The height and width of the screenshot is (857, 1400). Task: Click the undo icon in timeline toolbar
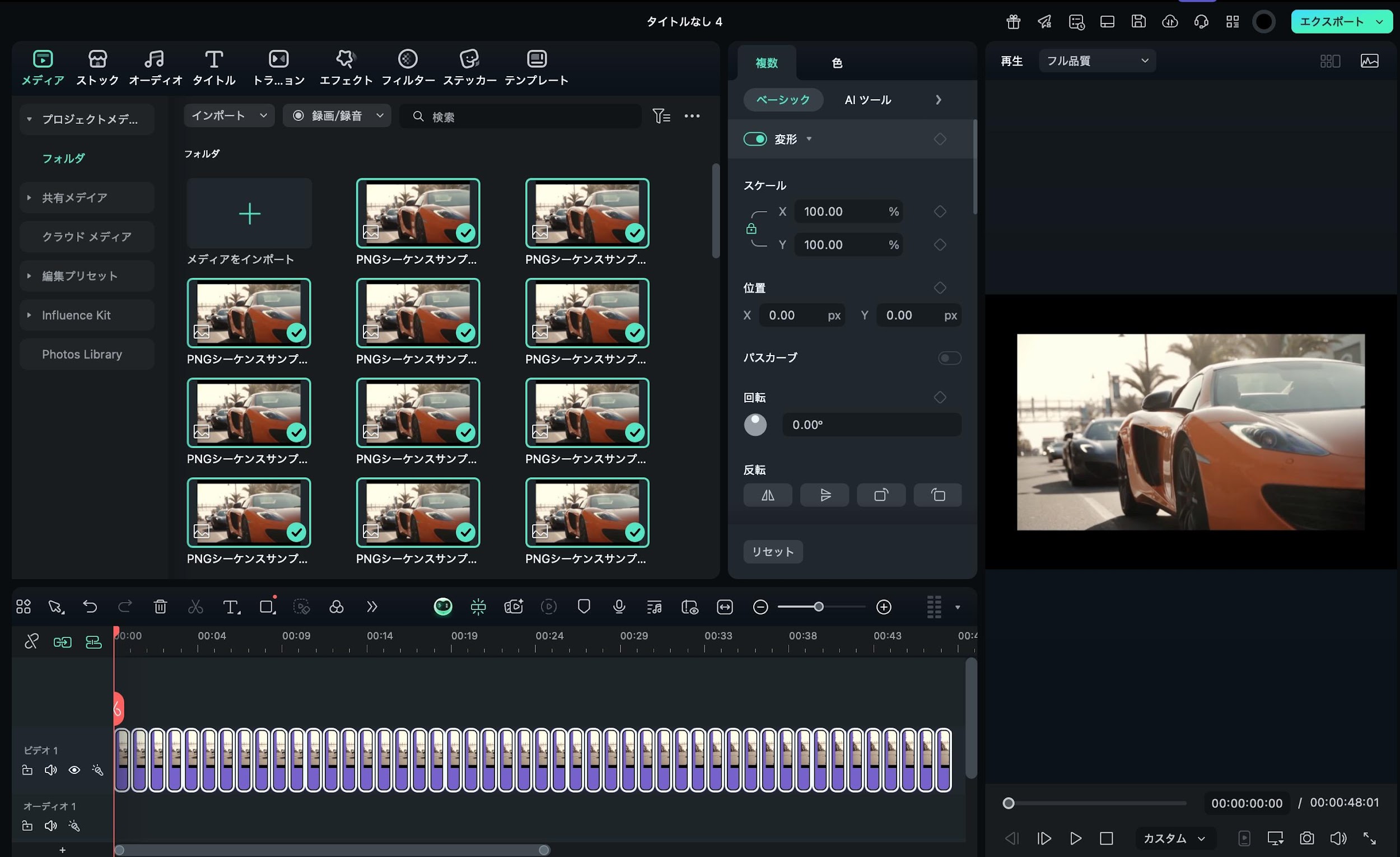click(90, 607)
